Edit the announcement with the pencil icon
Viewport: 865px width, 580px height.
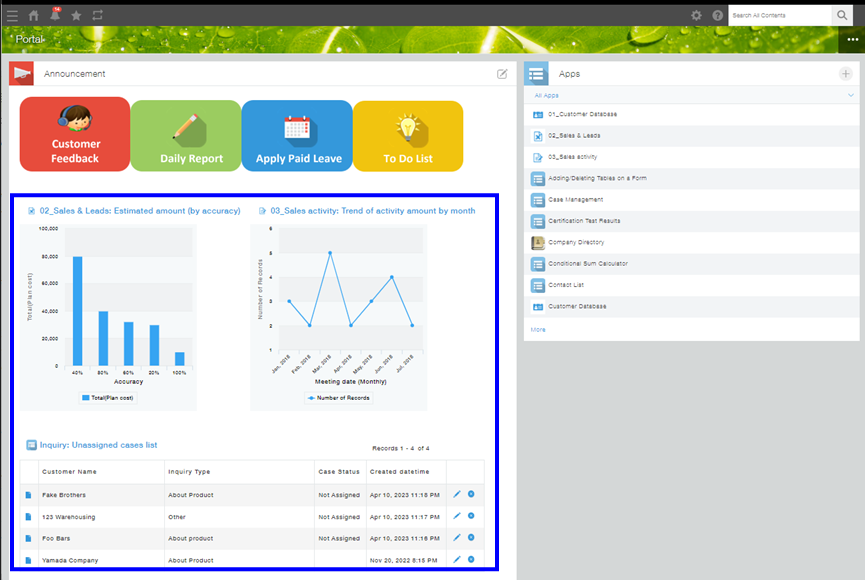[x=501, y=73]
